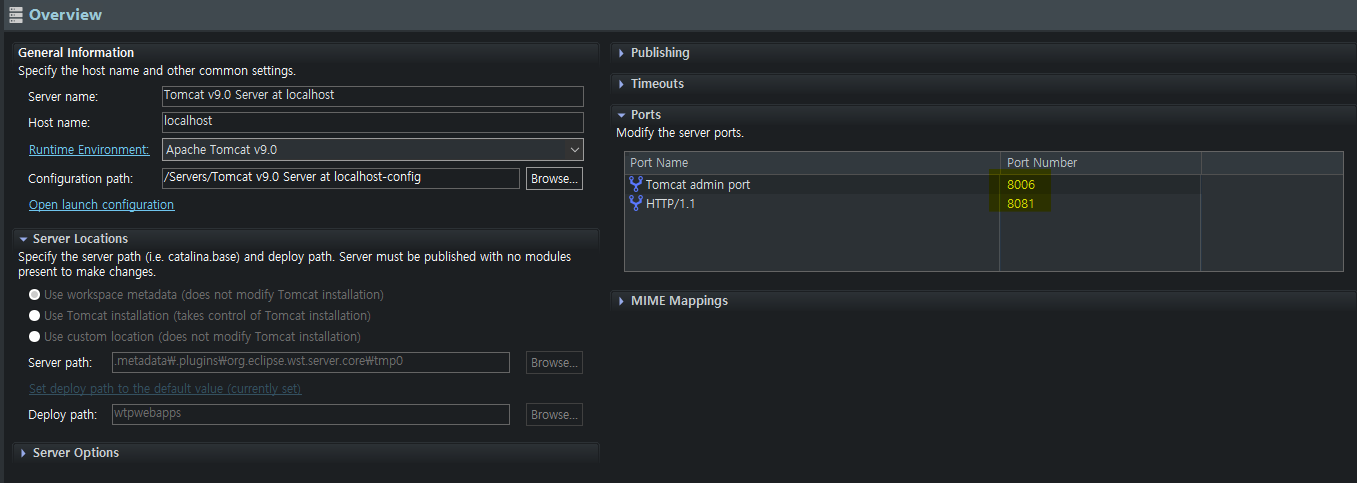Click the Deploy path field wtpwebapps
Viewport: 1357px width, 483px height.
(310, 414)
